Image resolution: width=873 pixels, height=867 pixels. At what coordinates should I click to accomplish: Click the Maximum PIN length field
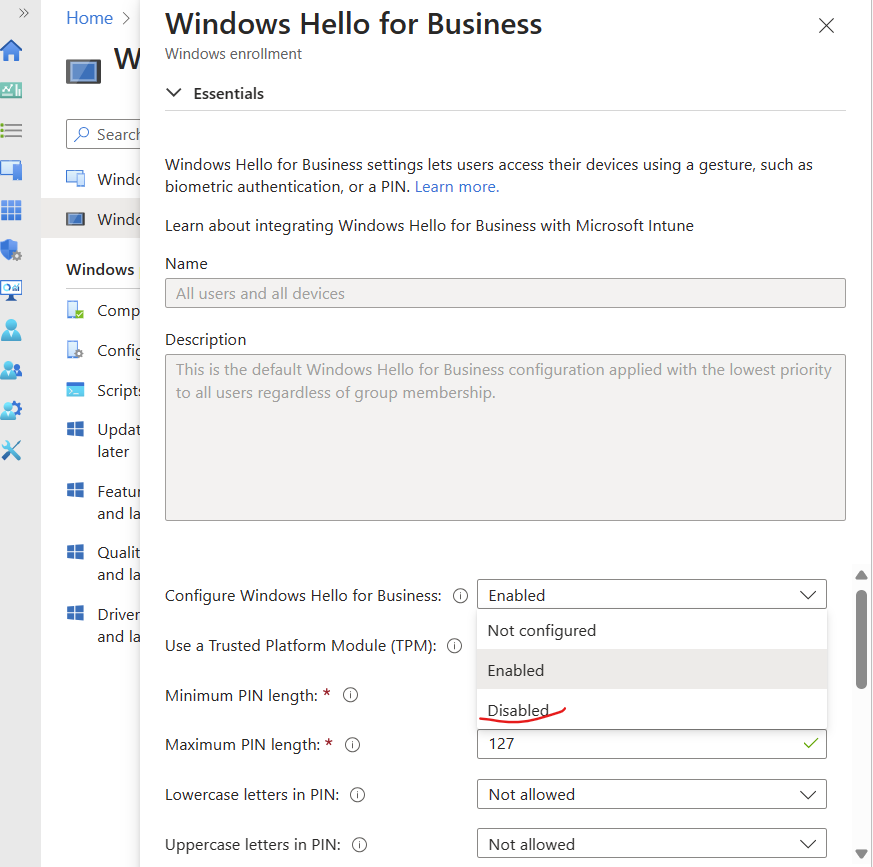pos(651,744)
